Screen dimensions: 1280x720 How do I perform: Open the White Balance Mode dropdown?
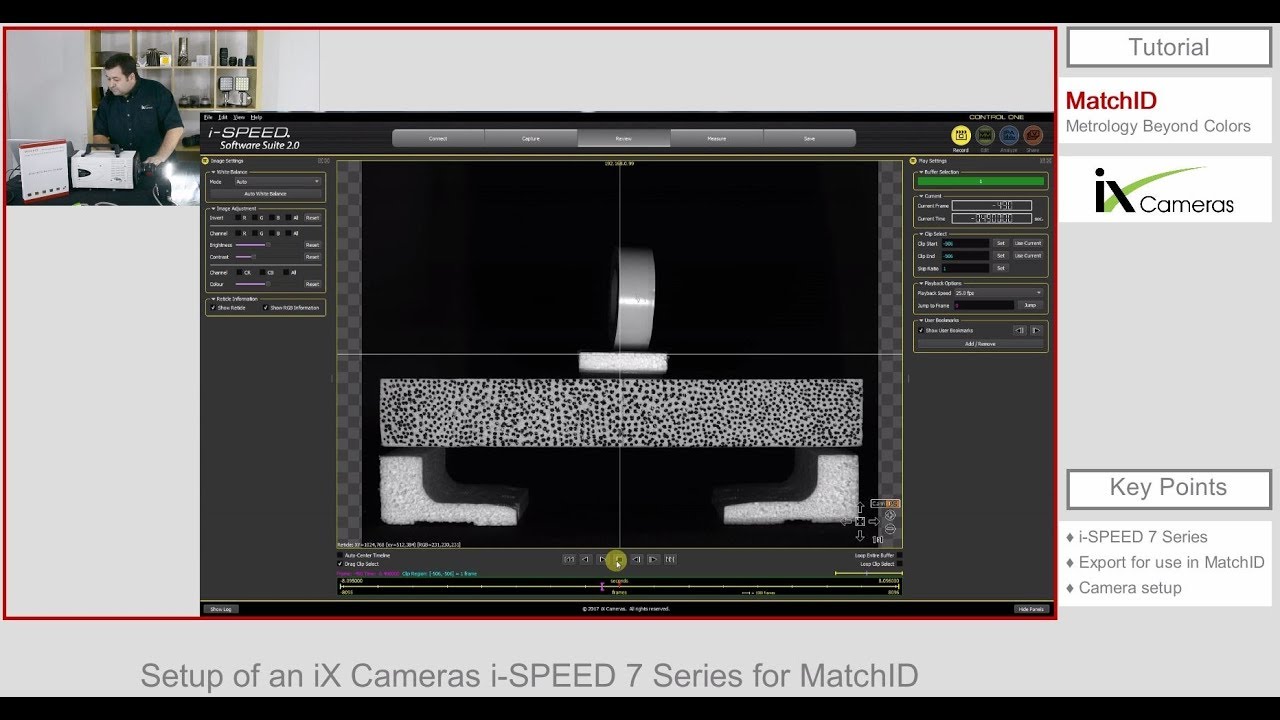277,182
